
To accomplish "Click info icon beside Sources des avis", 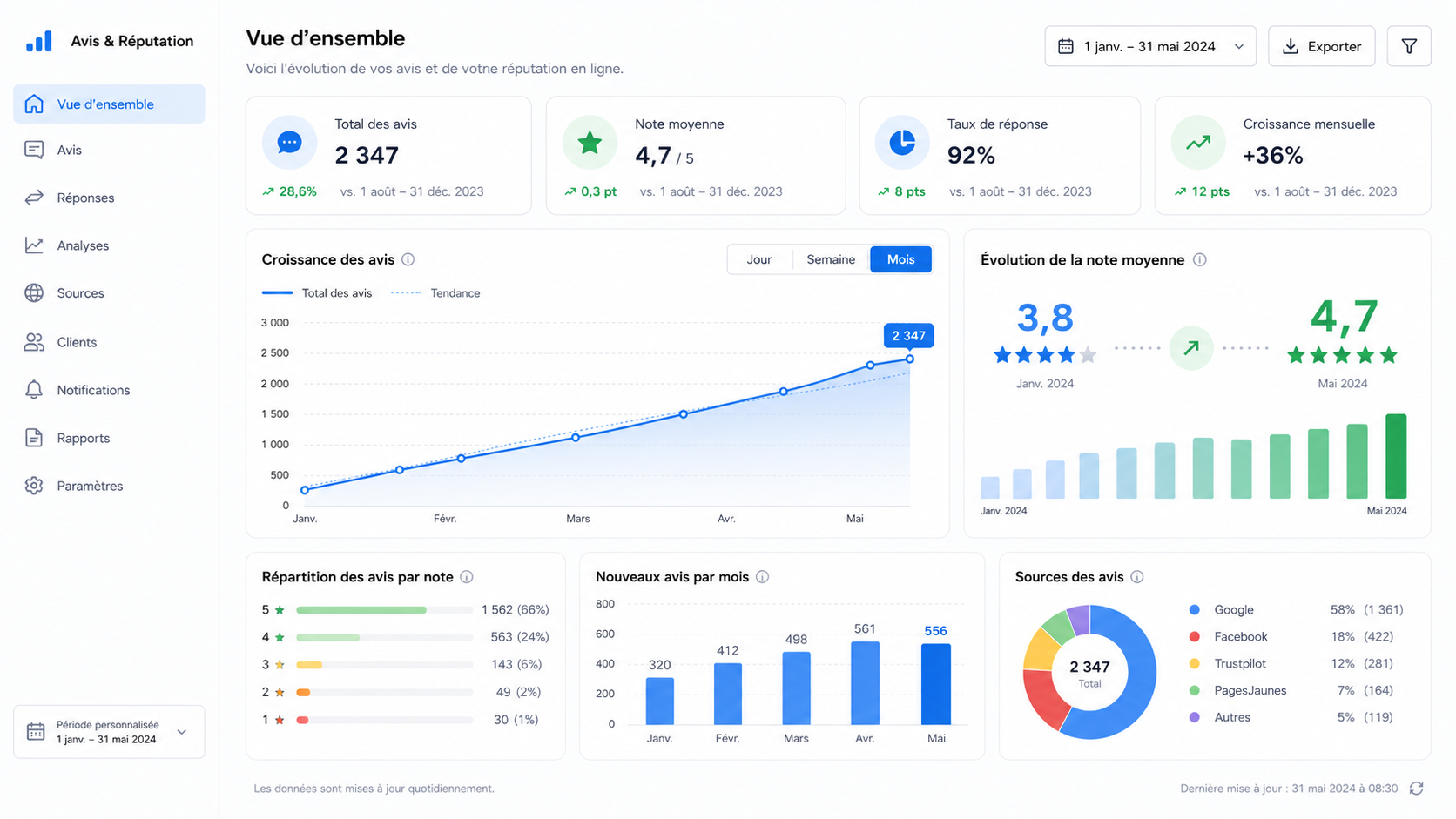I will tap(1137, 577).
